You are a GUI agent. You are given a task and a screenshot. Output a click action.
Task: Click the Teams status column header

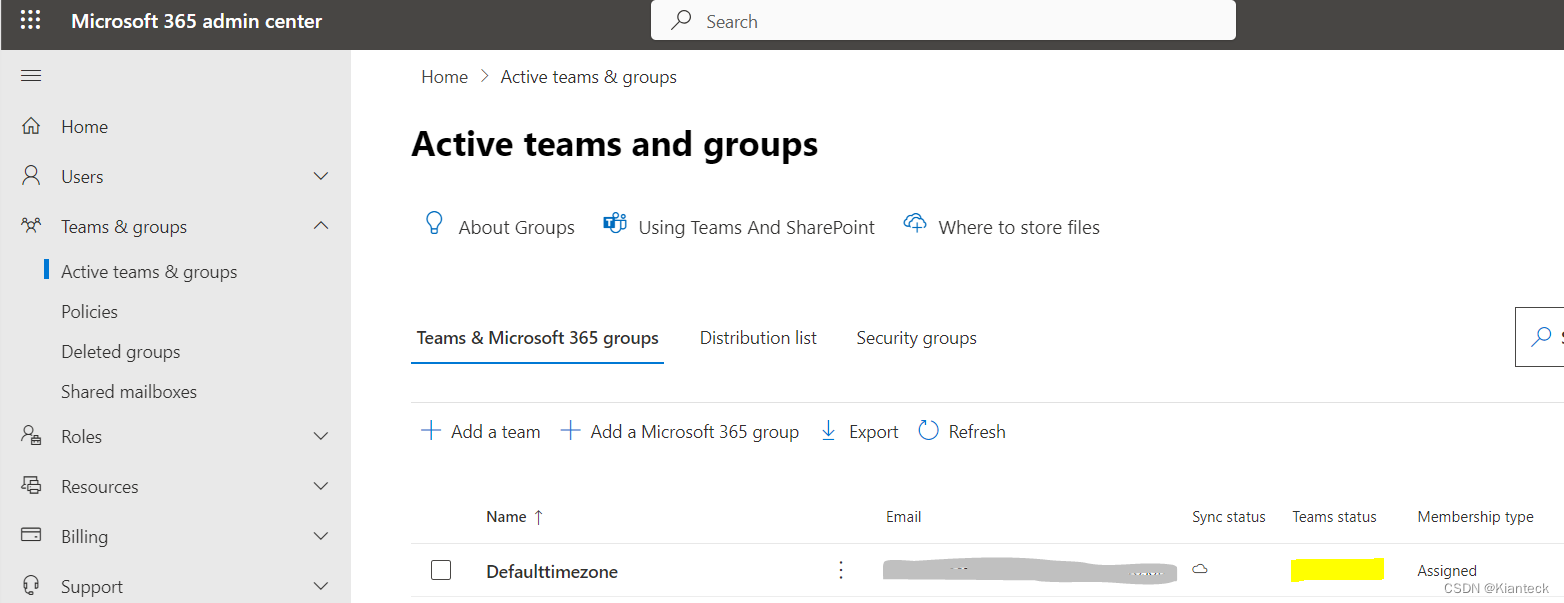1334,517
